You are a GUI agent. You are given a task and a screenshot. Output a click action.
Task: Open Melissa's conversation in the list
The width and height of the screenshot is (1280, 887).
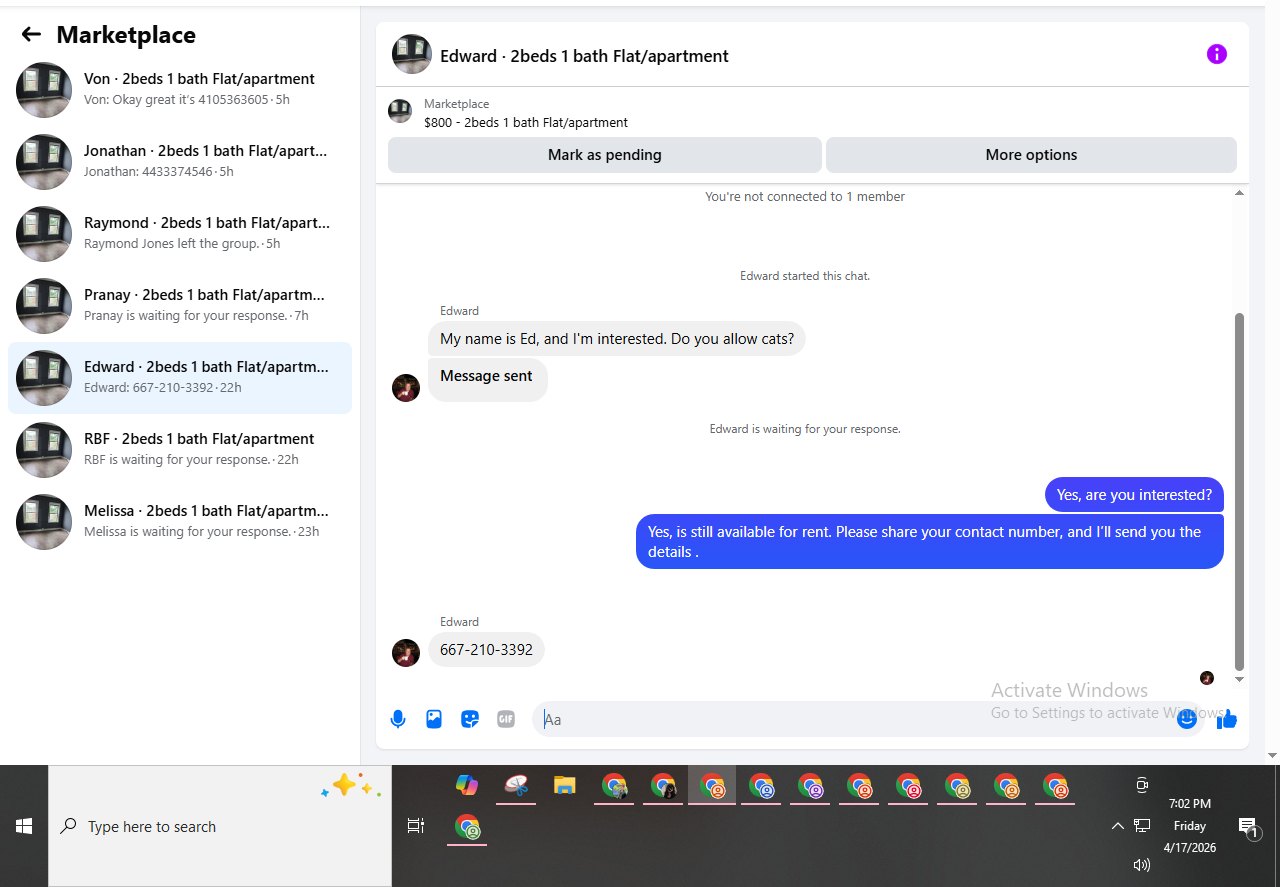click(x=180, y=522)
